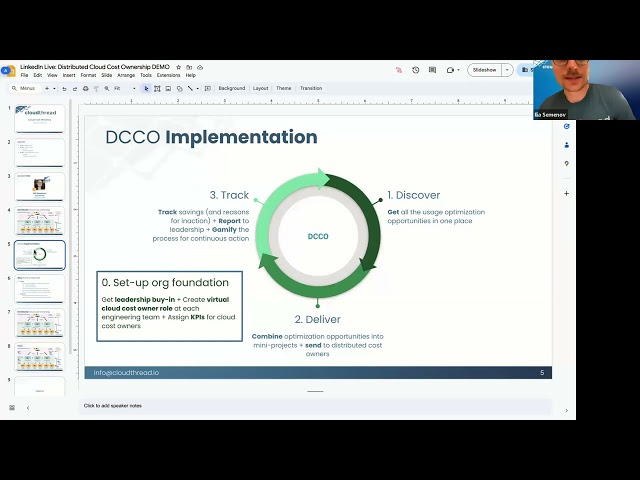Viewport: 640px width, 480px height.
Task: Click the '0. Set-up org foundation' heading
Action: click(165, 282)
